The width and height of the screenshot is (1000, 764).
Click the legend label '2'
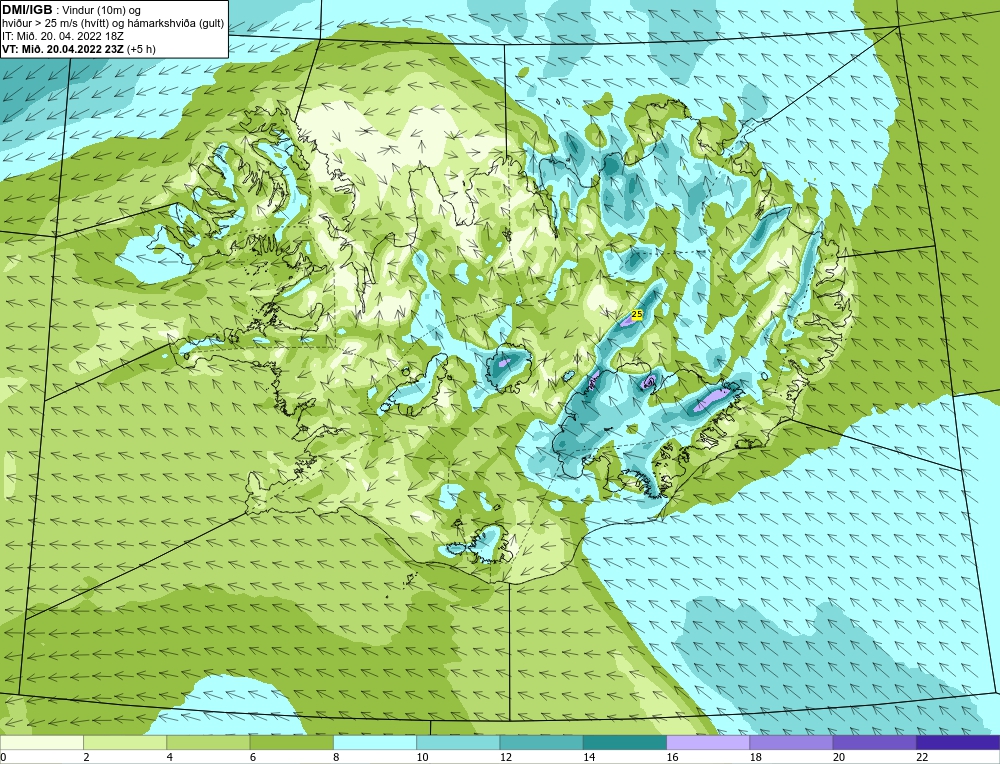tap(86, 757)
